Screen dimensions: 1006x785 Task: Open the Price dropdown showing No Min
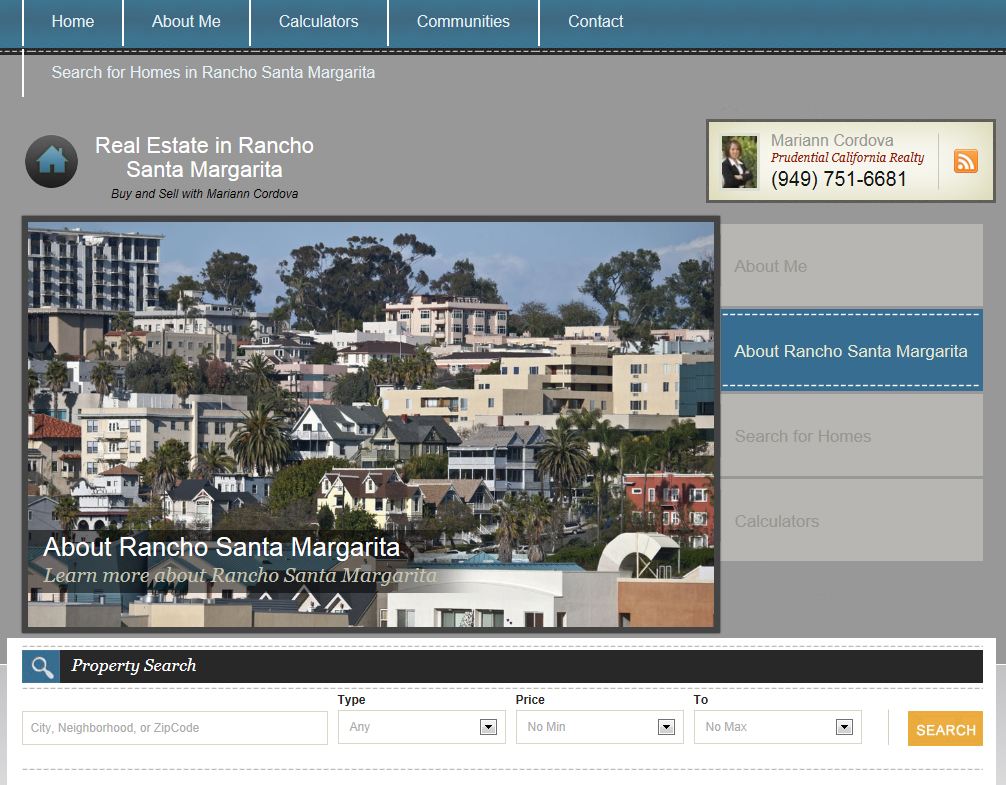[x=598, y=727]
